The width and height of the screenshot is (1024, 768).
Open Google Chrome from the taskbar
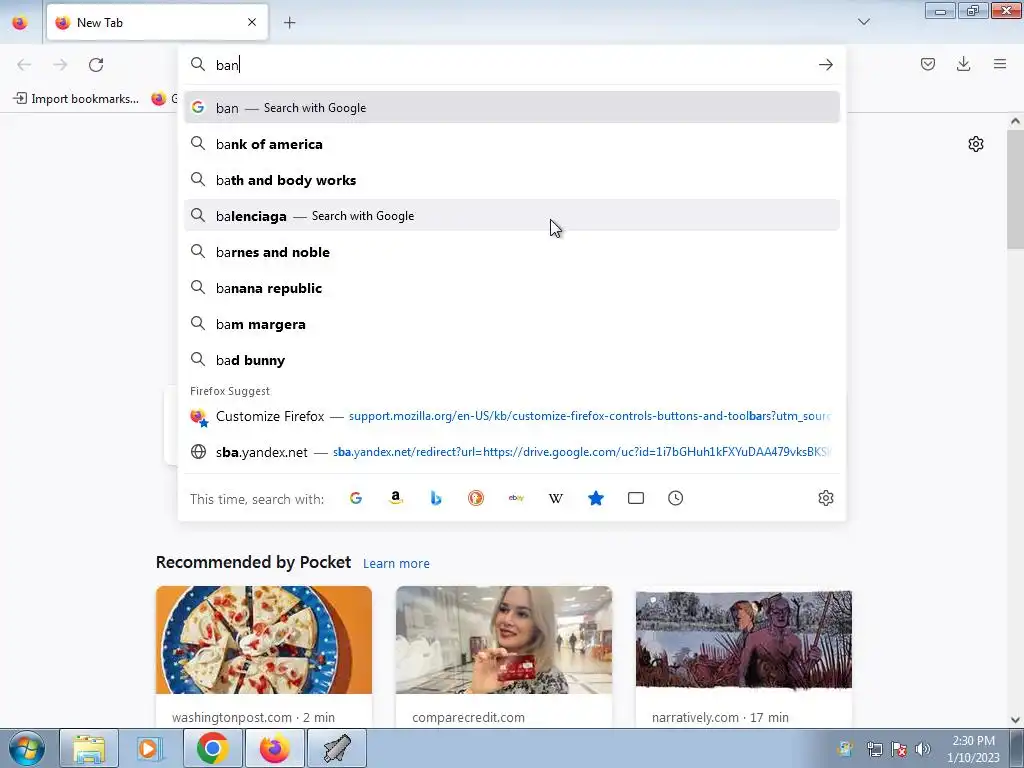pos(212,748)
